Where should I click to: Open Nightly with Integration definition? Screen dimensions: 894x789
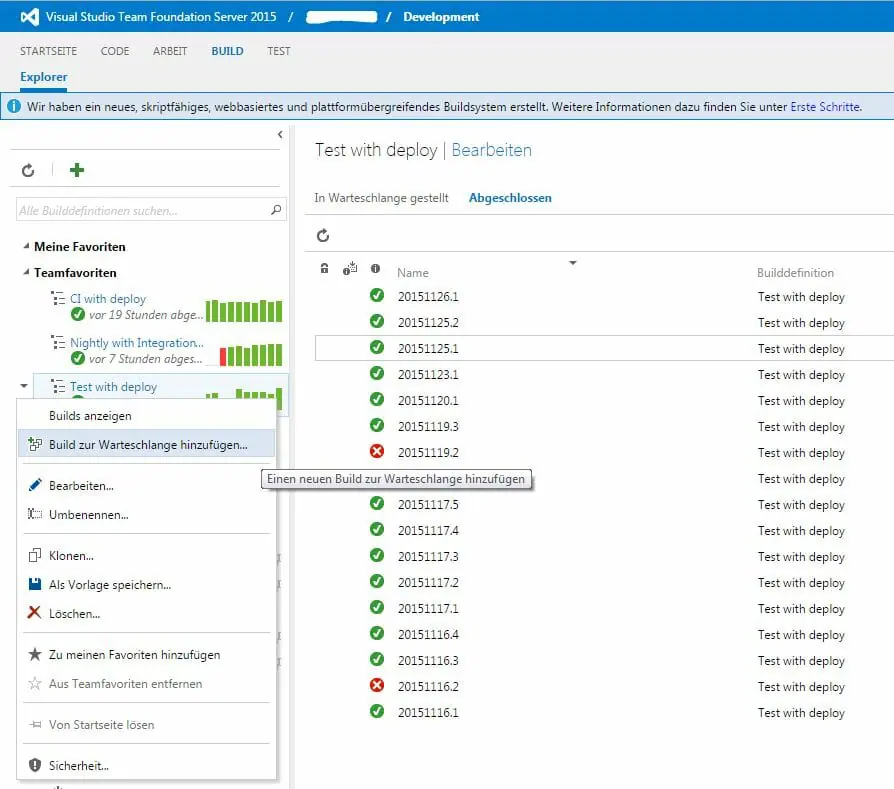[137, 342]
